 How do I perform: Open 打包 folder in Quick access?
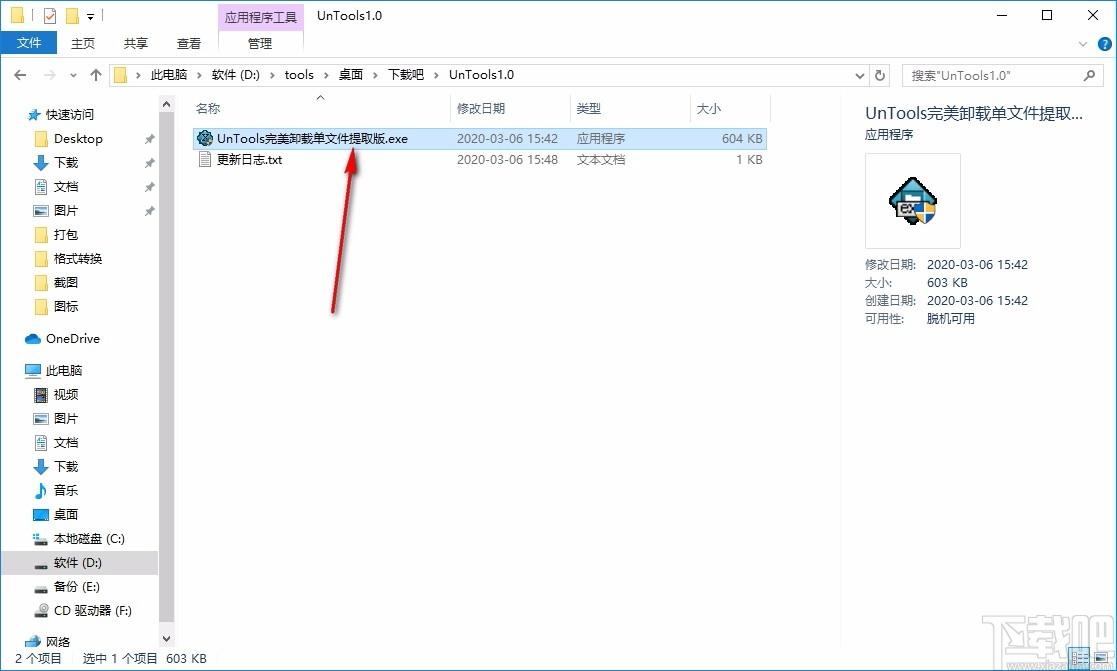pos(66,234)
